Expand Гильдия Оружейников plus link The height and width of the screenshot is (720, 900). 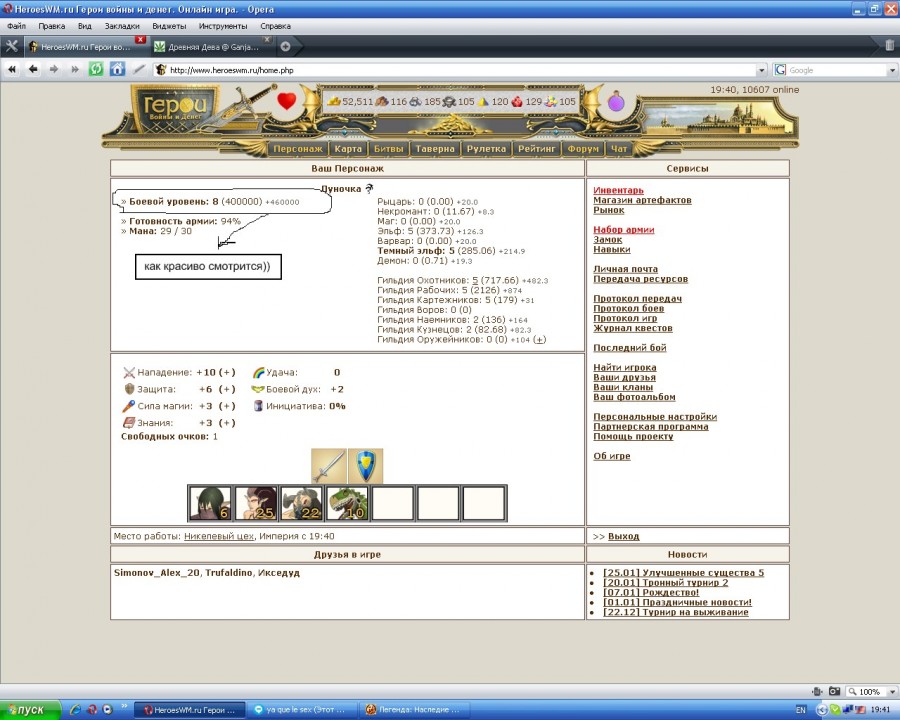[540, 339]
